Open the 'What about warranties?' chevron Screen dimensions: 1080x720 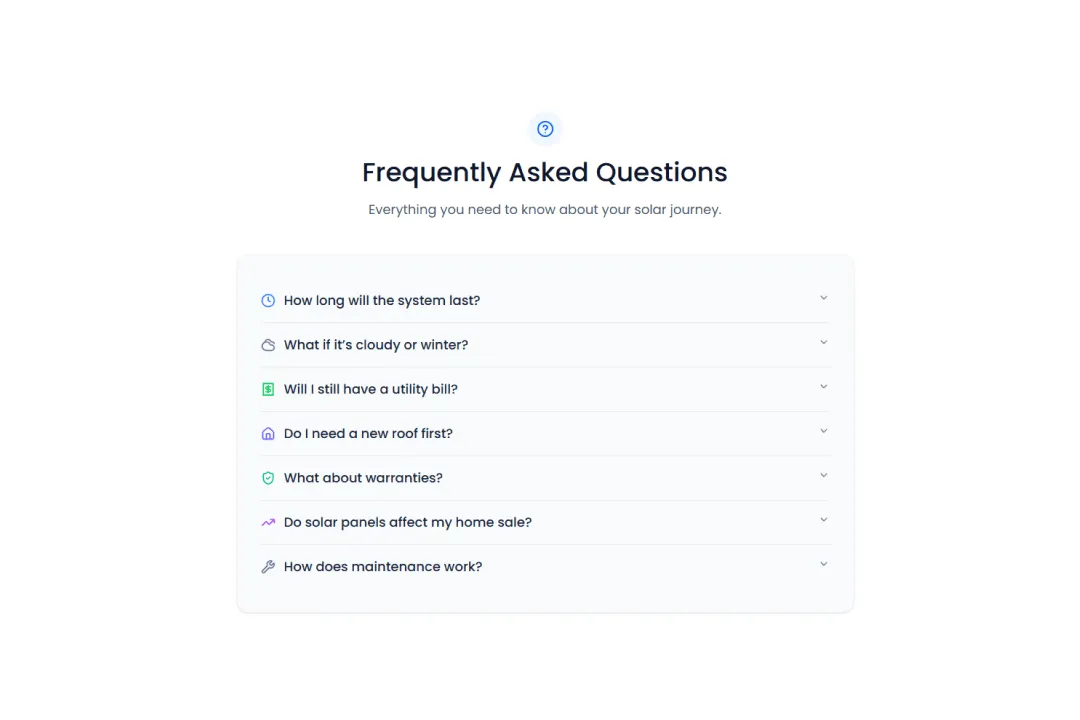tap(823, 475)
